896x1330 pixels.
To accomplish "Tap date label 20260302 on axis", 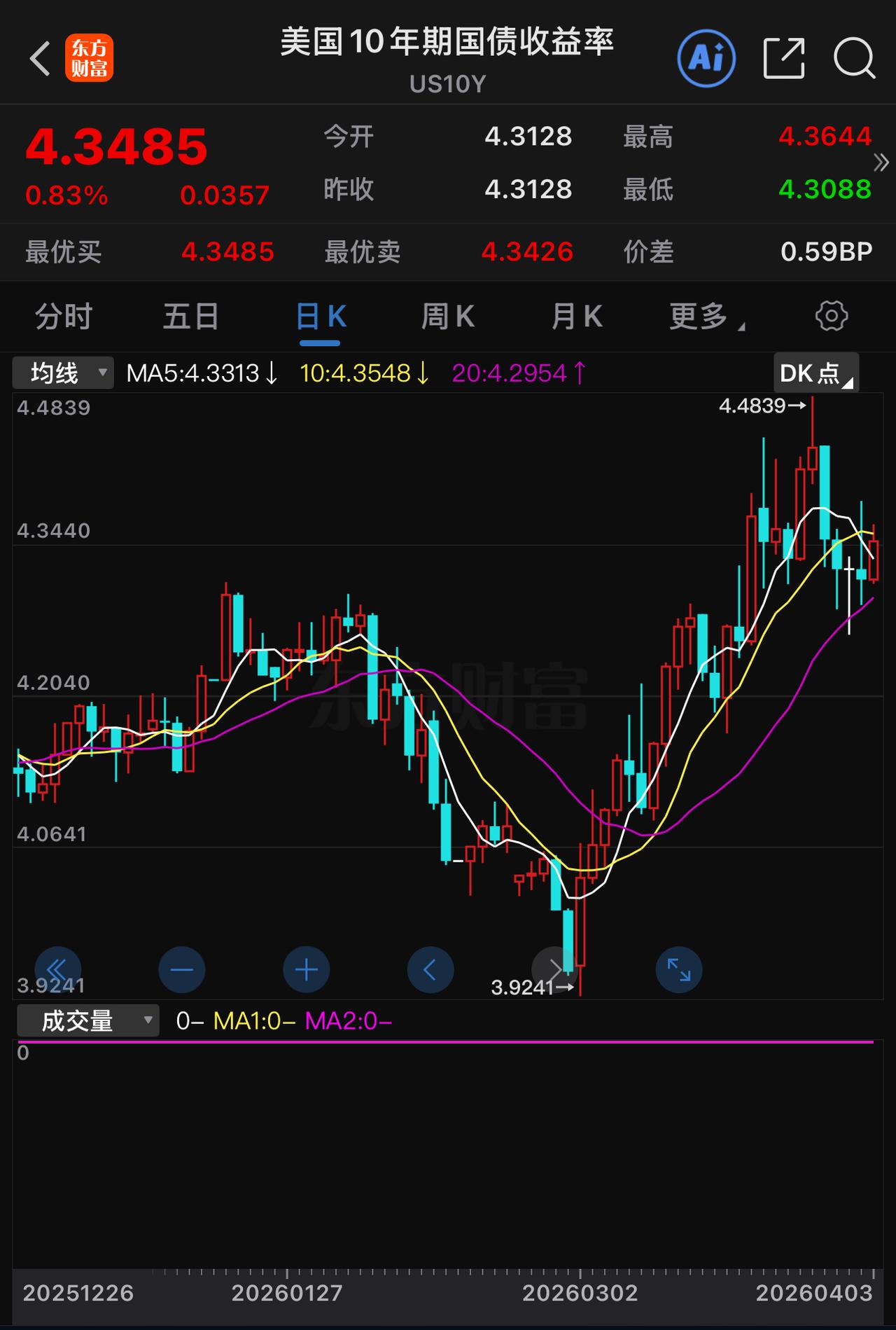I will point(580,1293).
